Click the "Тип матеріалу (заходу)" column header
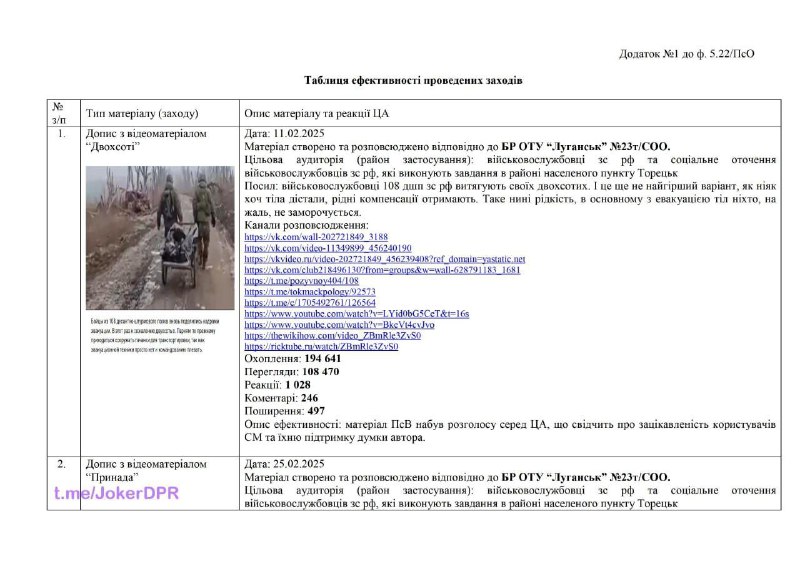Screen dimensions: 800x566 pos(142,112)
